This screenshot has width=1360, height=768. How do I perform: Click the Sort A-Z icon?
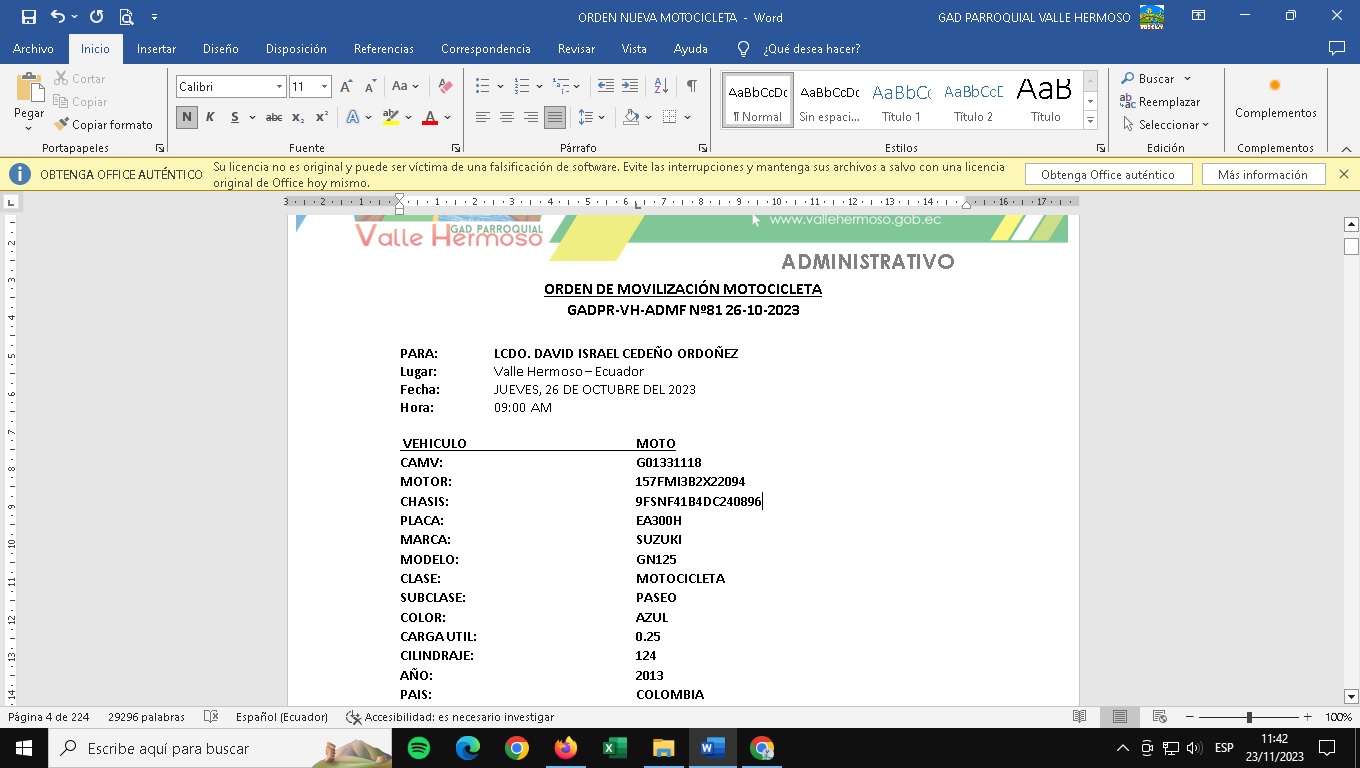tap(661, 87)
